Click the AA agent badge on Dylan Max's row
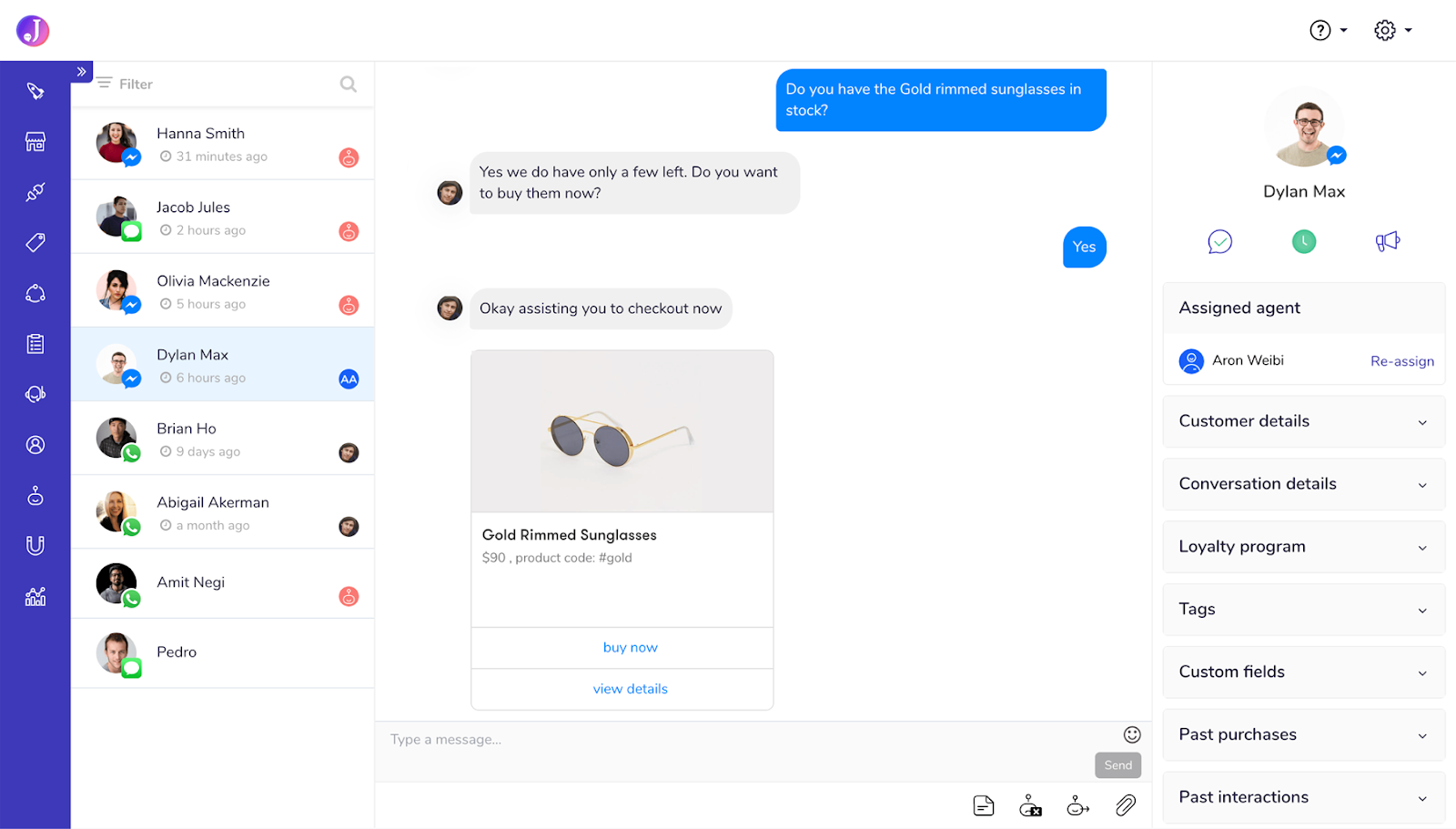 (x=349, y=379)
